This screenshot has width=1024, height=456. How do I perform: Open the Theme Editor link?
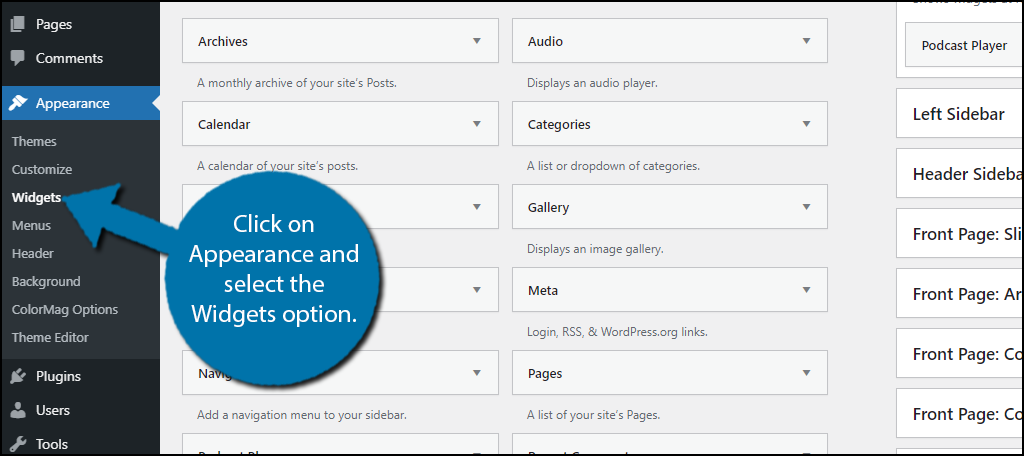tap(50, 338)
